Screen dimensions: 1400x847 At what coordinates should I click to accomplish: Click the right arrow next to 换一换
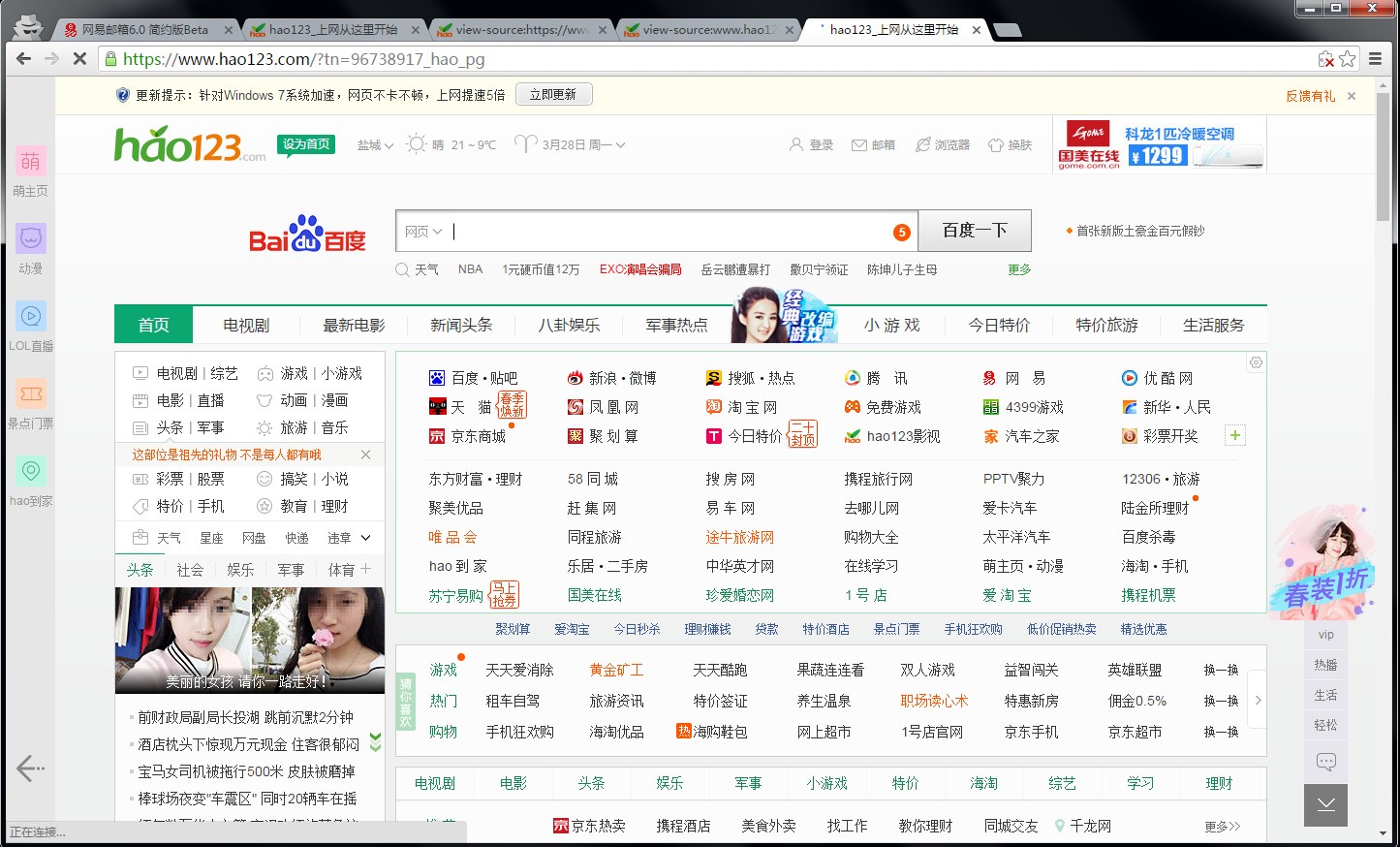1258,700
